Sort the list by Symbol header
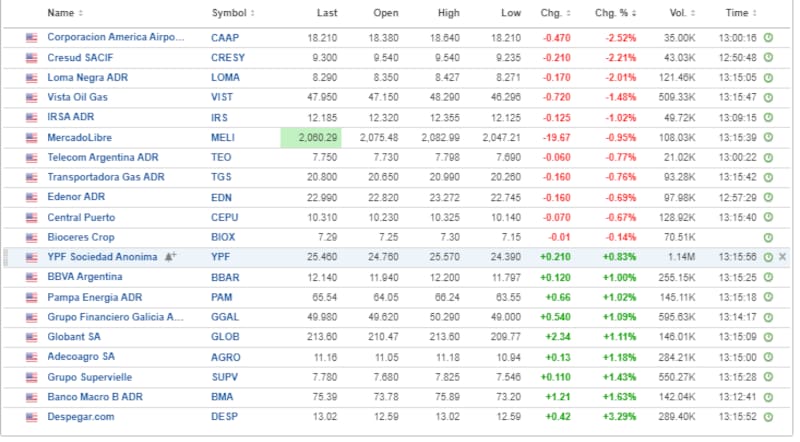The image size is (800, 442). 232,13
